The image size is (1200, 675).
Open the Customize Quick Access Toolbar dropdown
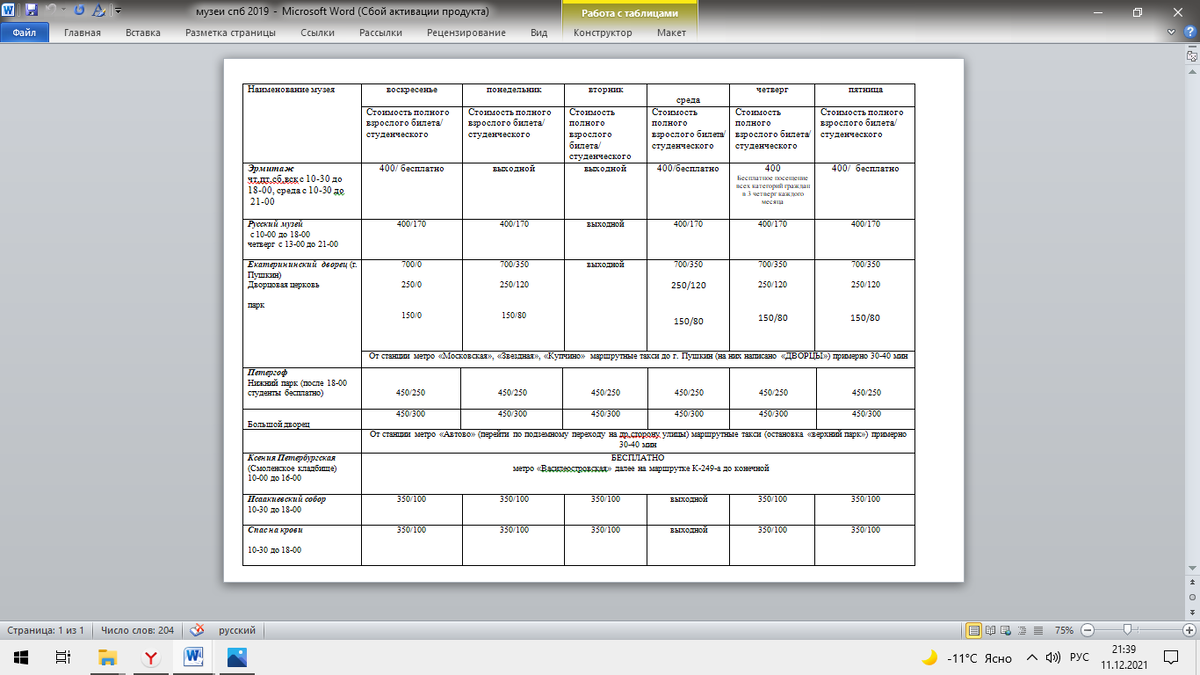pyautogui.click(x=118, y=12)
